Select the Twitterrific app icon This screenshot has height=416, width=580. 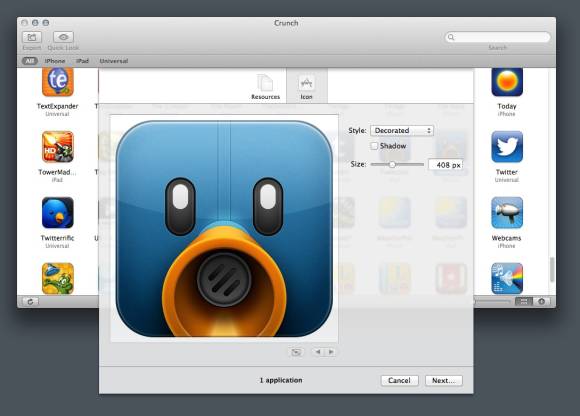[x=58, y=213]
